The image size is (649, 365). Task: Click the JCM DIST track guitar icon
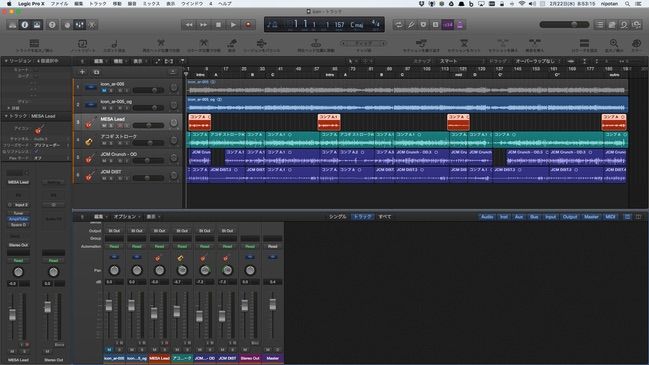89,176
